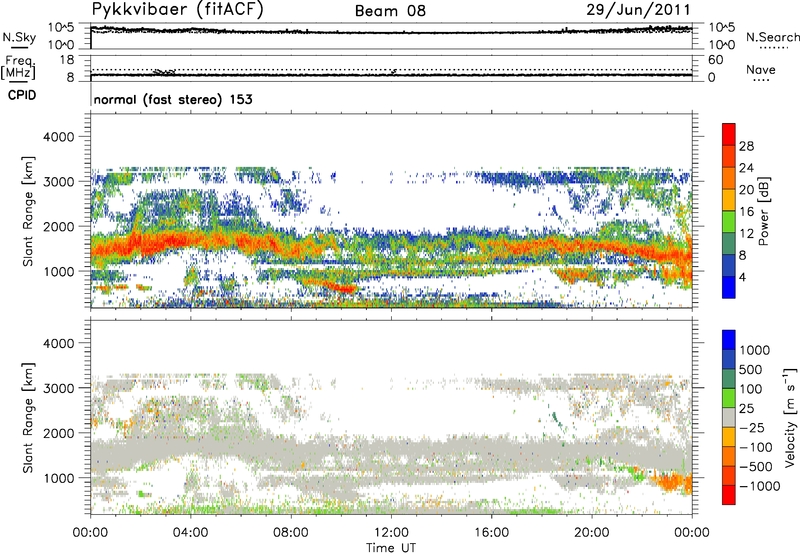
Task: Click the 'Velocity [m s-1]' colorbar label
Action: pyautogui.click(x=790, y=417)
